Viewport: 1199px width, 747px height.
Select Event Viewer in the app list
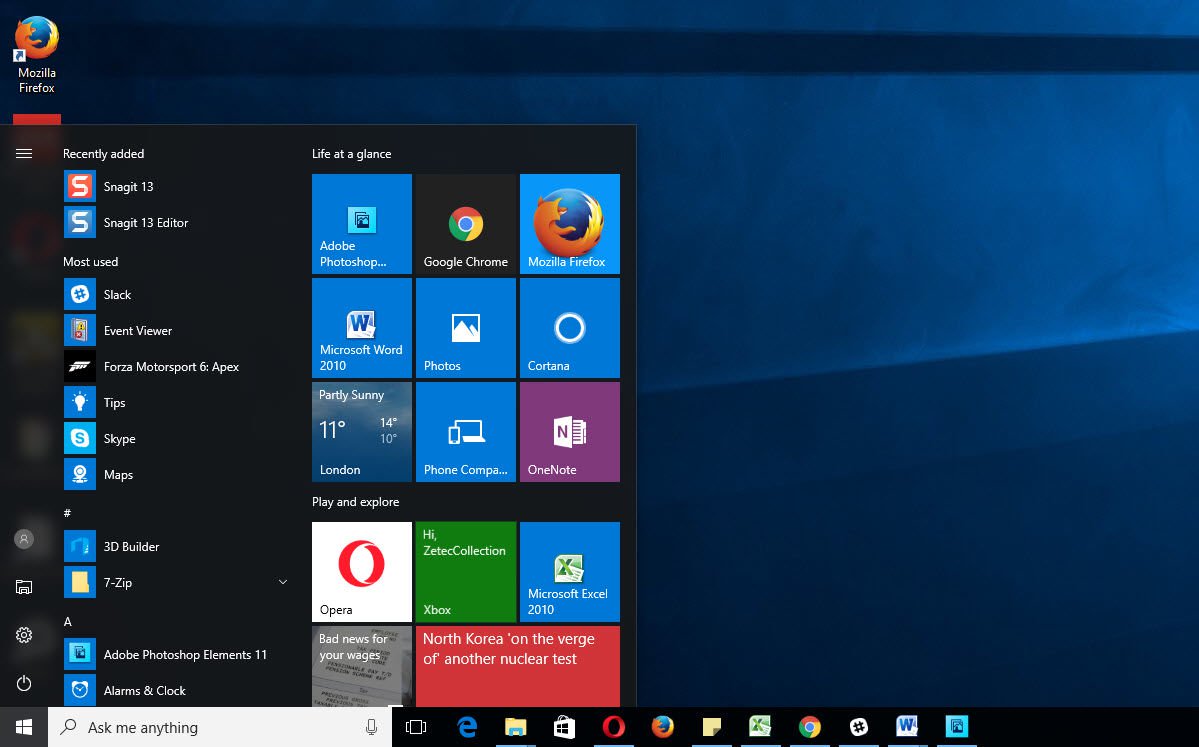click(137, 331)
